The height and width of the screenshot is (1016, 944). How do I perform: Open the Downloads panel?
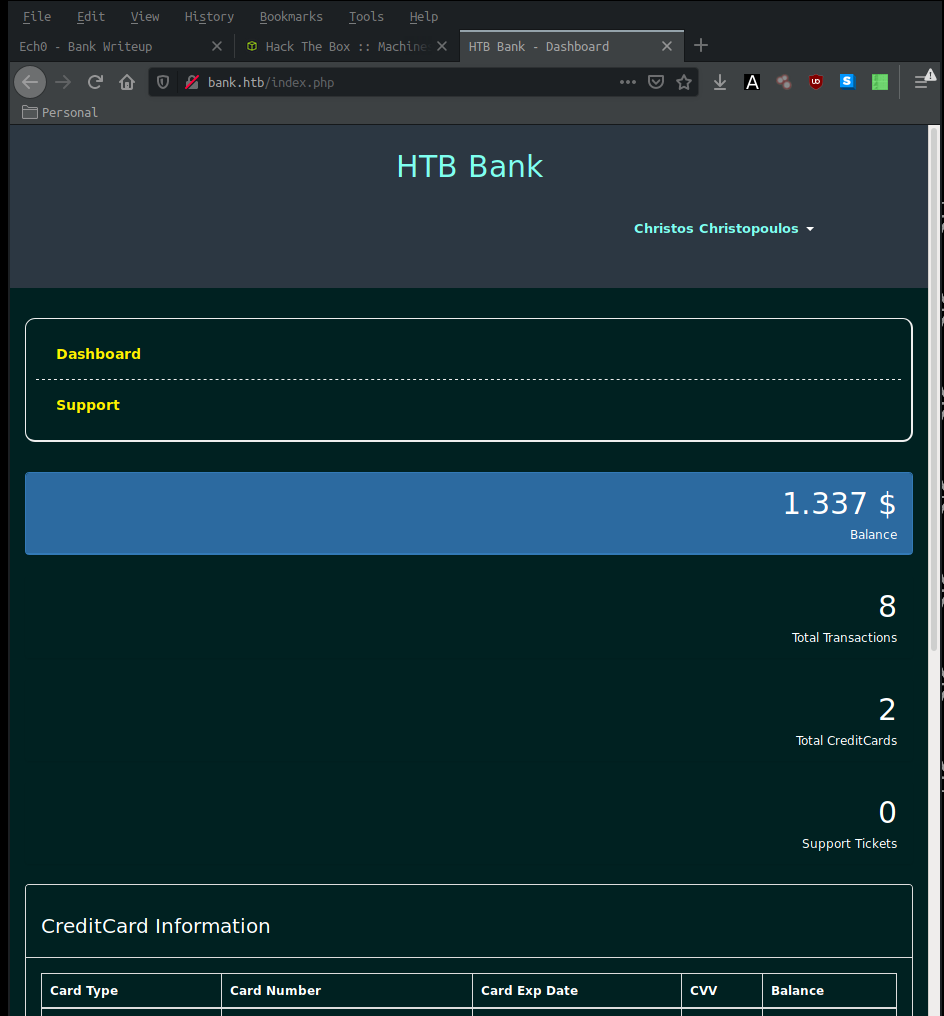pyautogui.click(x=720, y=82)
